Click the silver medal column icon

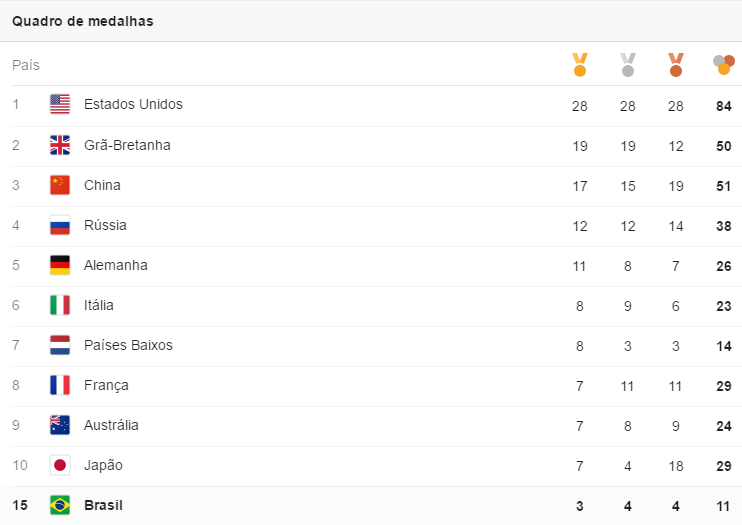tap(628, 65)
